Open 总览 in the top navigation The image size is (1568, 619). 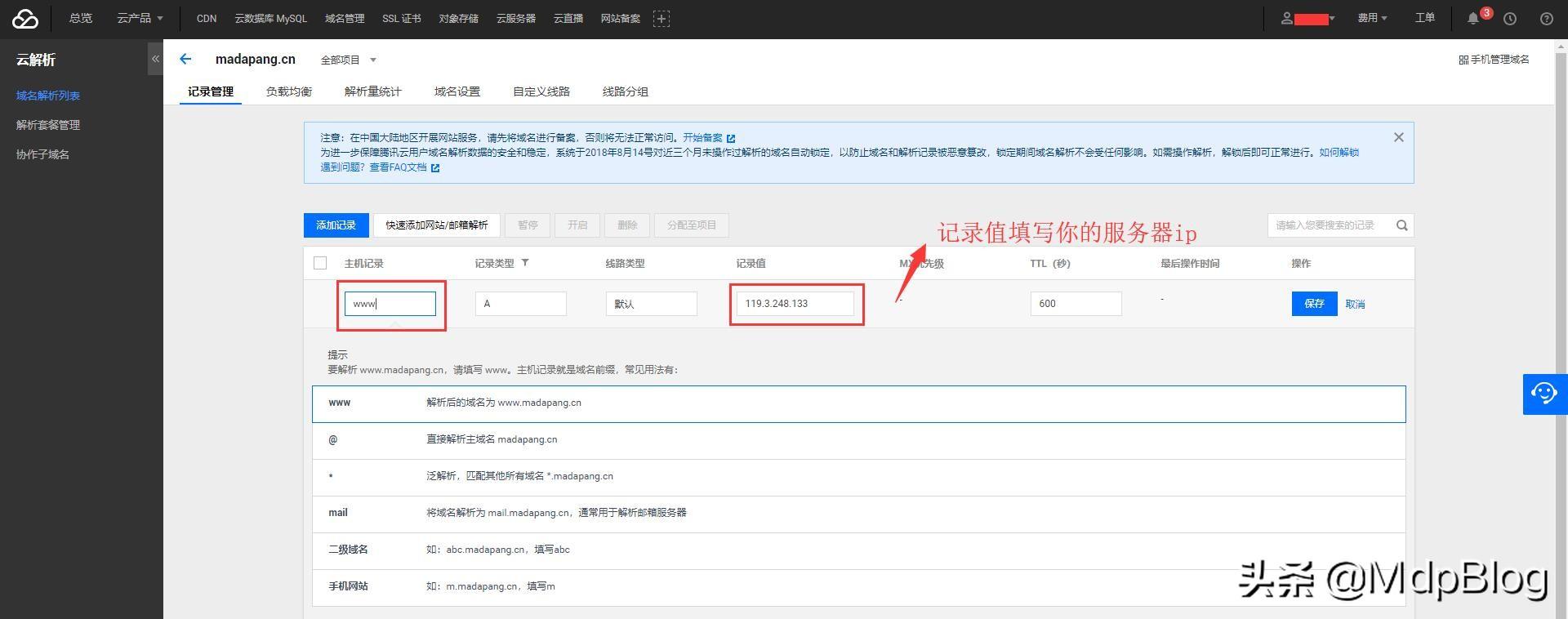pos(81,18)
